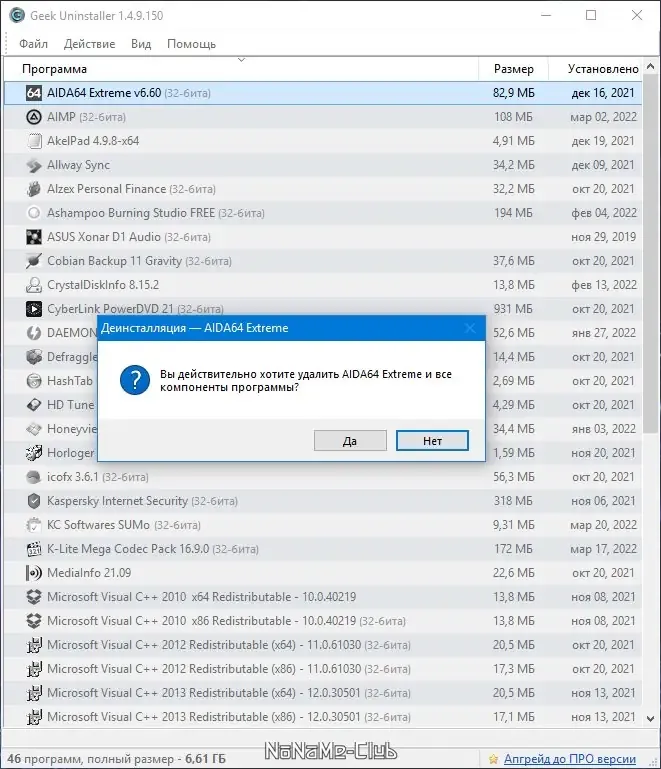Viewport: 661px width, 769px height.
Task: Open the Вид menu
Action: (141, 44)
